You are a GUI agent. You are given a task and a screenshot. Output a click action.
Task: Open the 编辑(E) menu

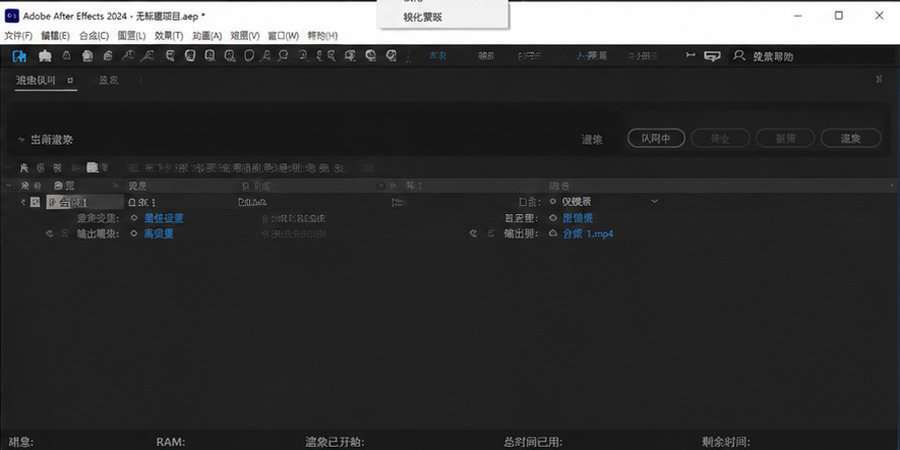point(55,36)
